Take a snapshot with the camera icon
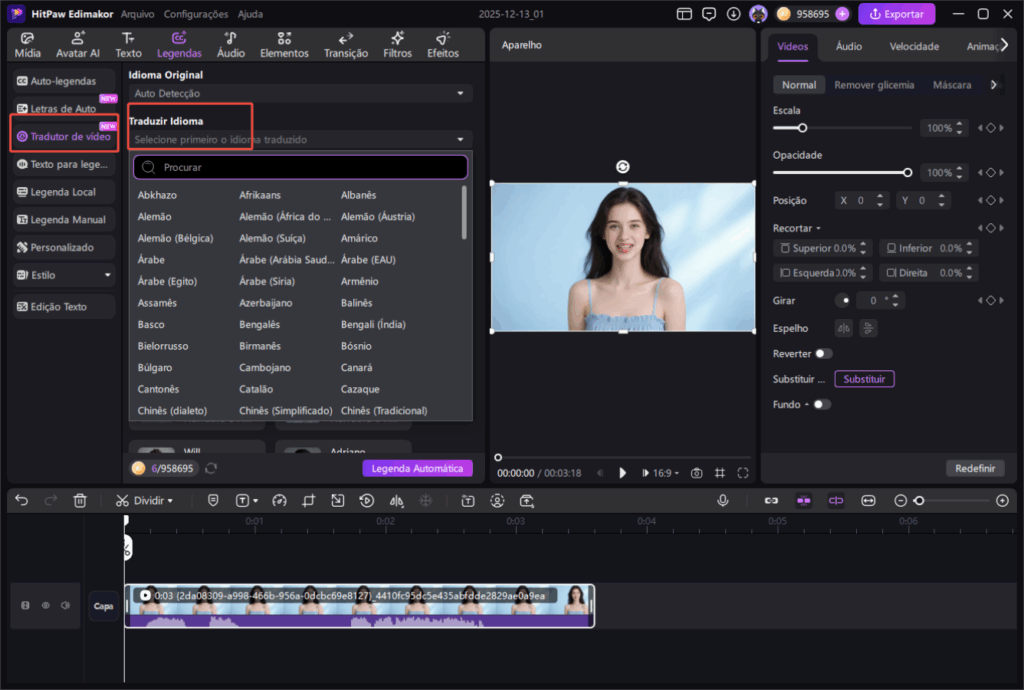This screenshot has width=1024, height=690. click(x=697, y=473)
